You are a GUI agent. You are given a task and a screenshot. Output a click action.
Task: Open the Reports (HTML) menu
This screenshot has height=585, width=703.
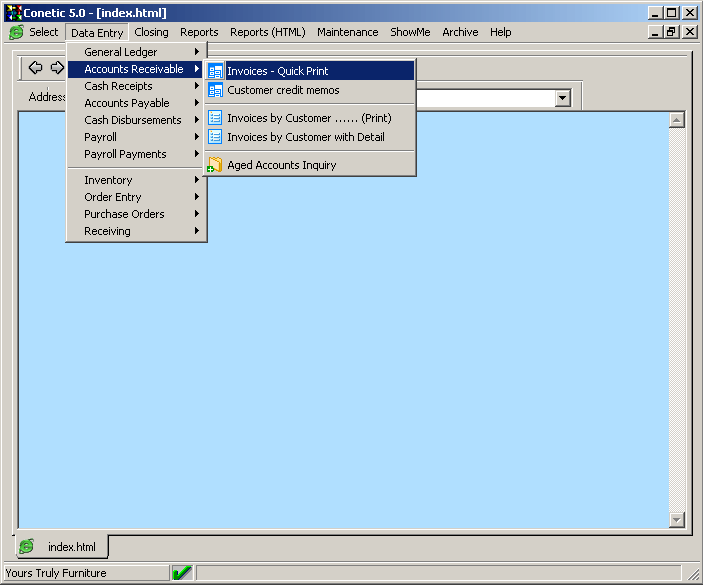(267, 32)
